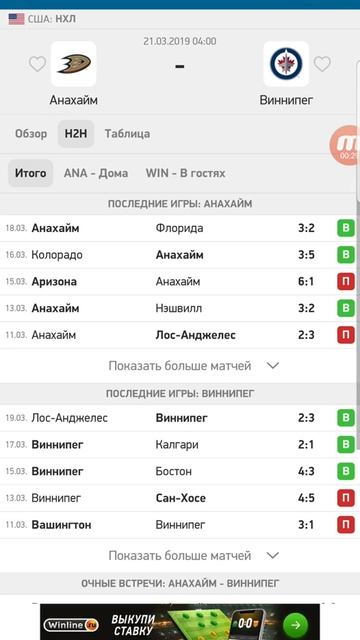The image size is (360, 640).
Task: Expand more matches under the Анахайм games
Action: [194, 366]
